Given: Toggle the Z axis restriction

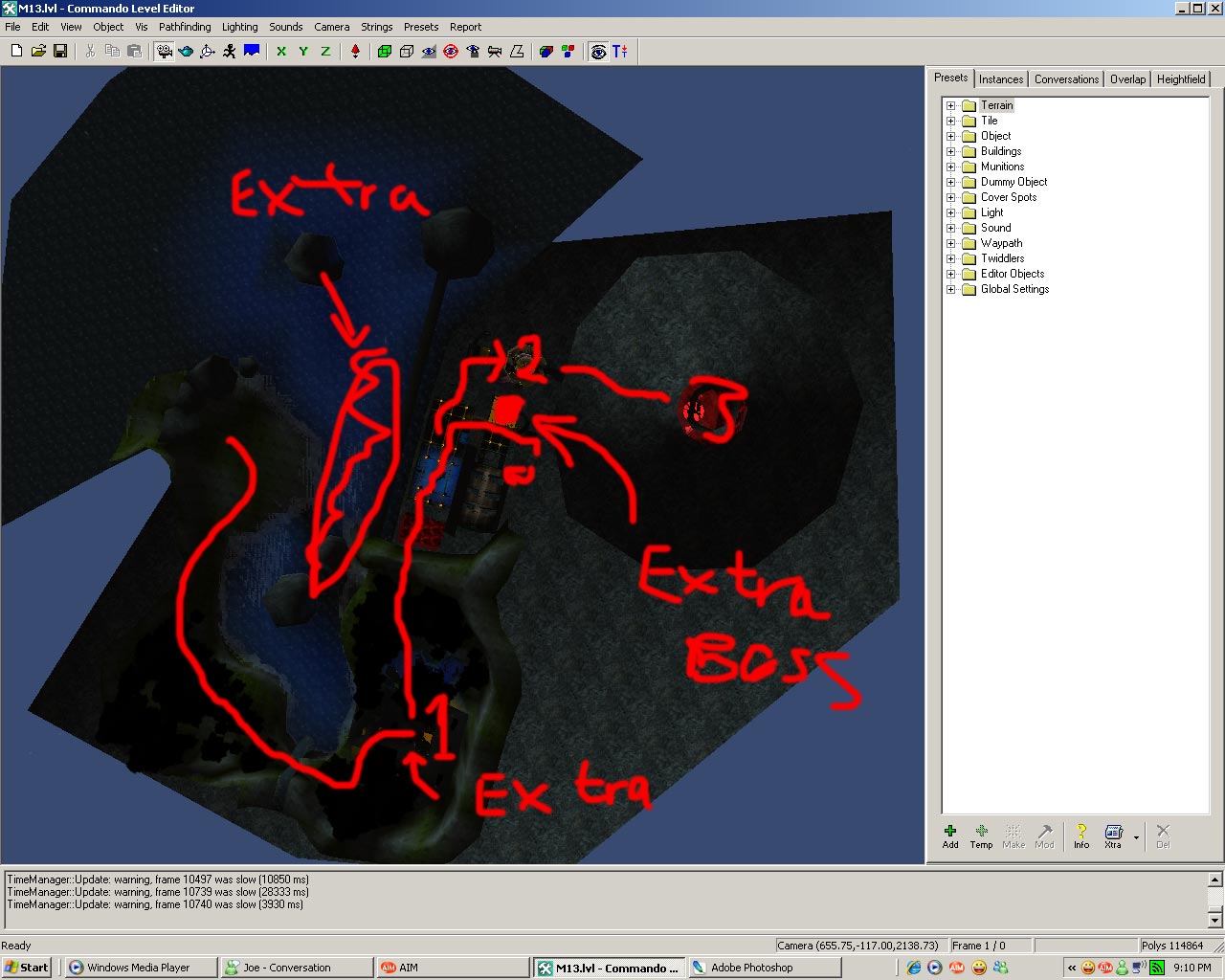Looking at the screenshot, I should click(325, 52).
